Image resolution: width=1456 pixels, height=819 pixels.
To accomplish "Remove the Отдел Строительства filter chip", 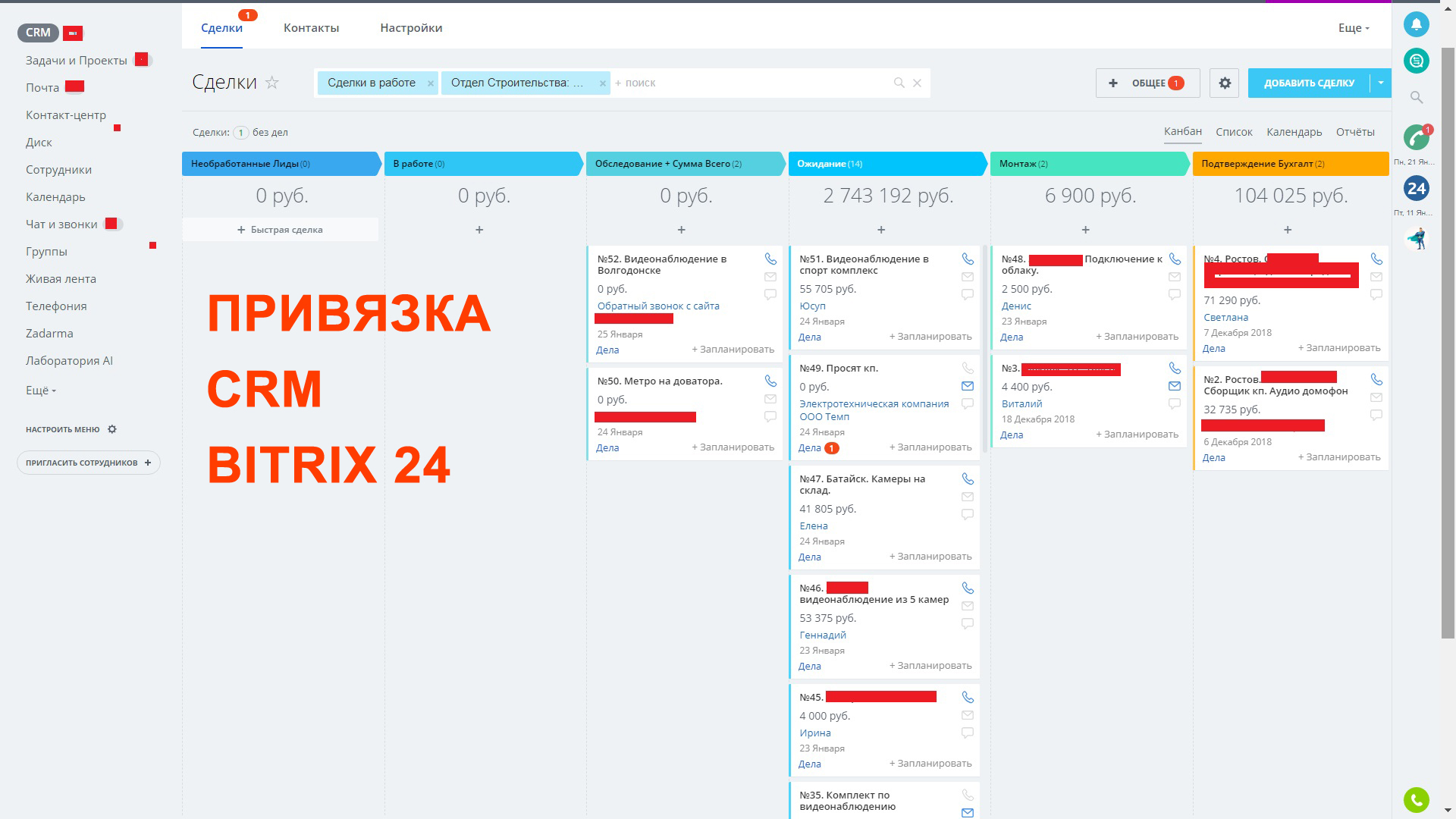I will click(603, 83).
